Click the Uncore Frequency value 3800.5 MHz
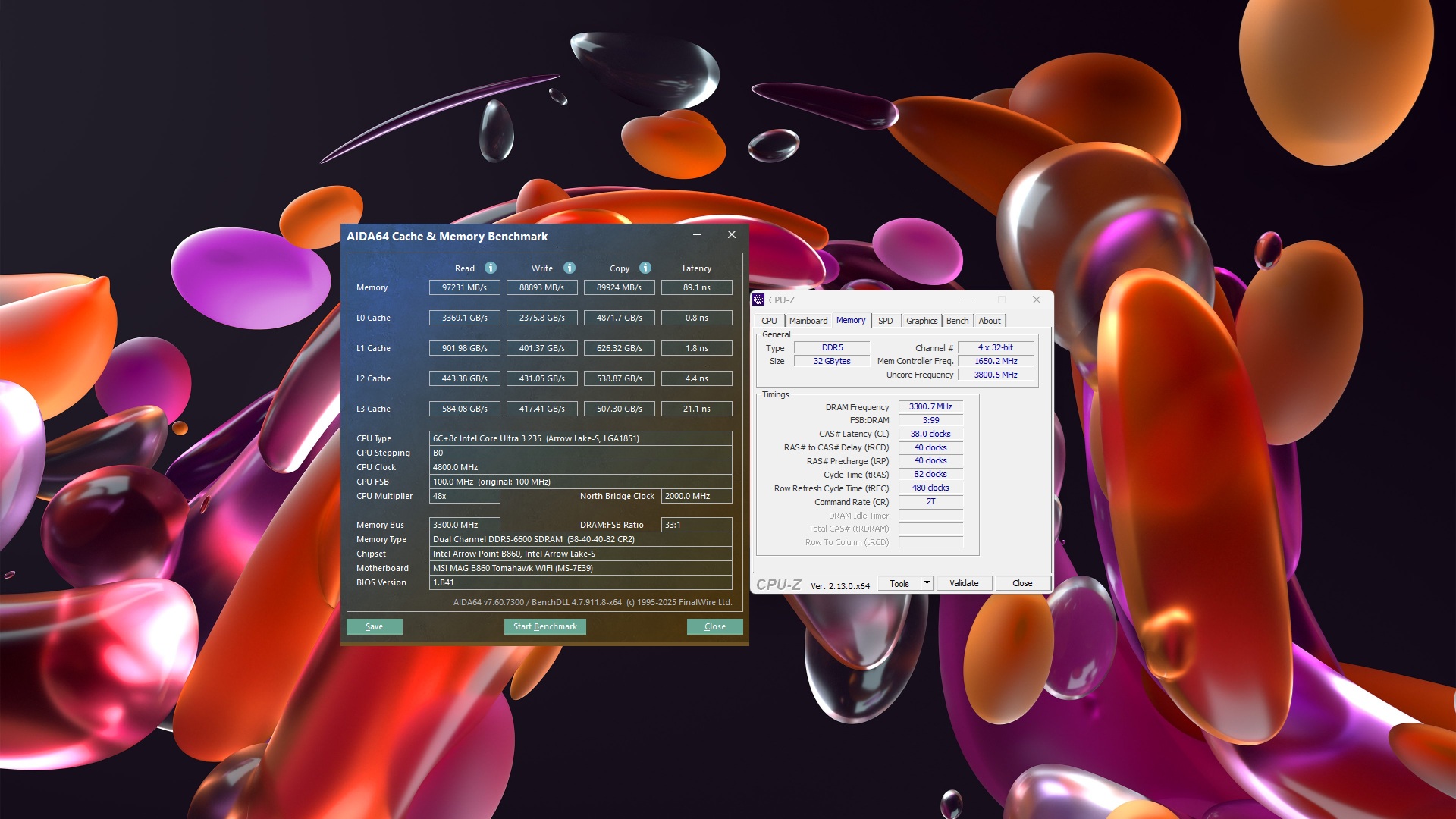Image resolution: width=1456 pixels, height=819 pixels. point(996,375)
